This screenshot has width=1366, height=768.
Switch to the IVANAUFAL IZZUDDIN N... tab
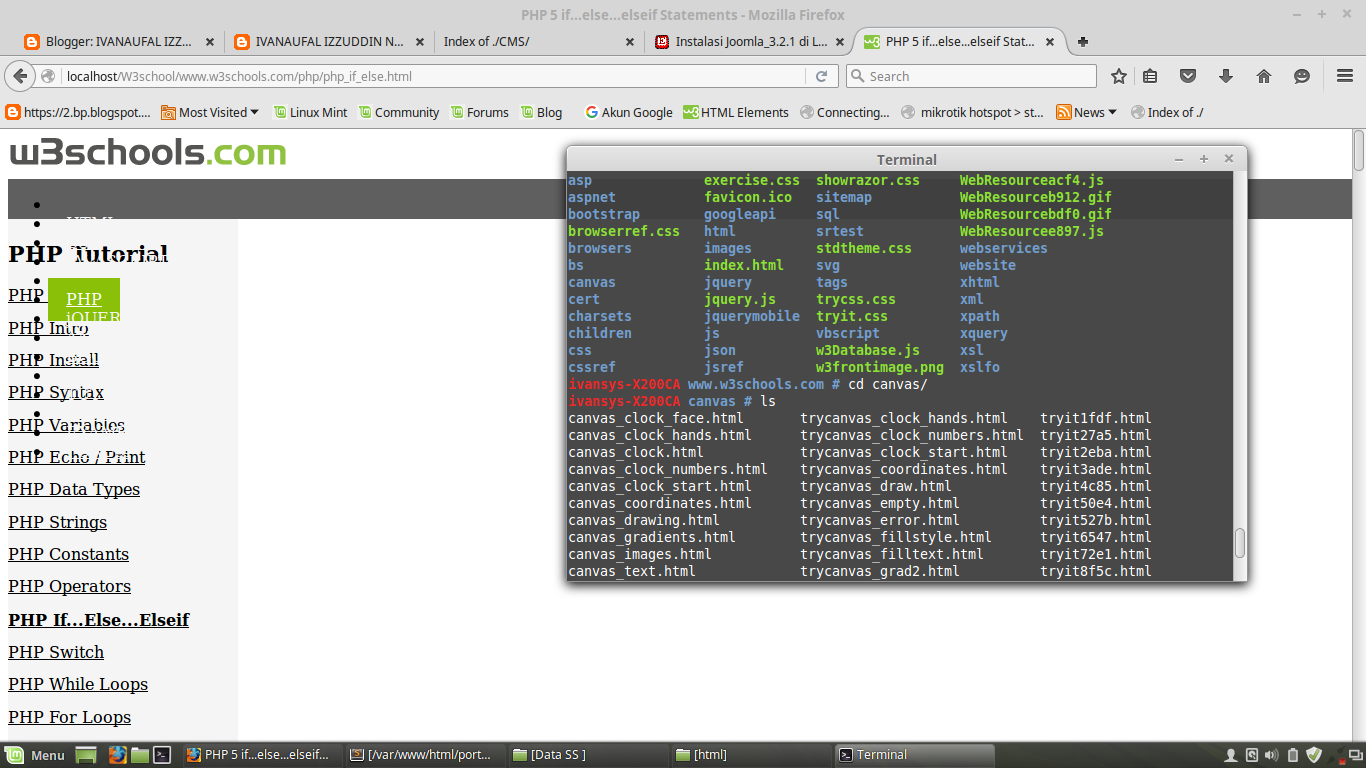point(330,42)
